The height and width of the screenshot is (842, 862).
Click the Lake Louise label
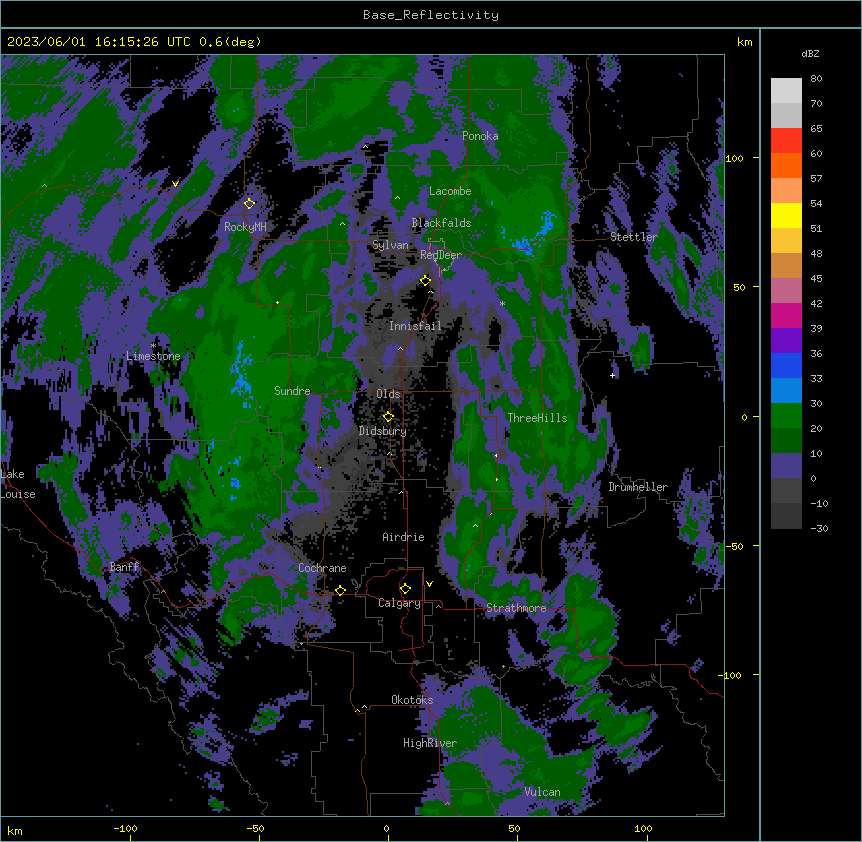pyautogui.click(x=18, y=484)
